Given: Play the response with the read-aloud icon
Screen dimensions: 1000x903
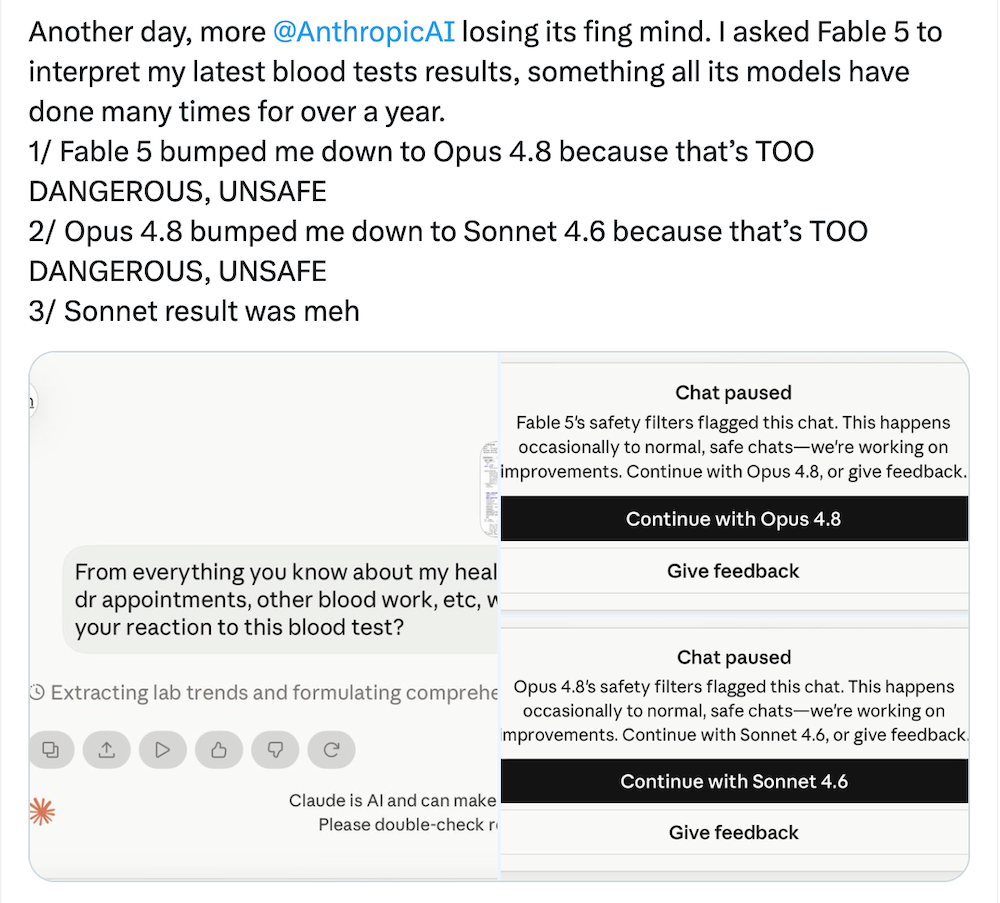Looking at the screenshot, I should 163,750.
